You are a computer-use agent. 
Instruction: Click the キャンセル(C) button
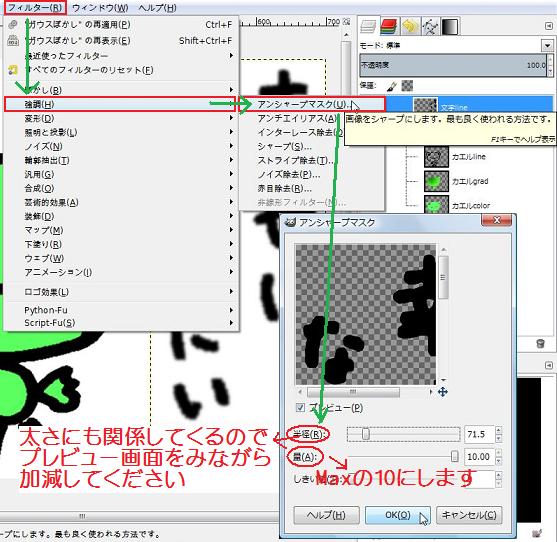pyautogui.click(x=469, y=515)
